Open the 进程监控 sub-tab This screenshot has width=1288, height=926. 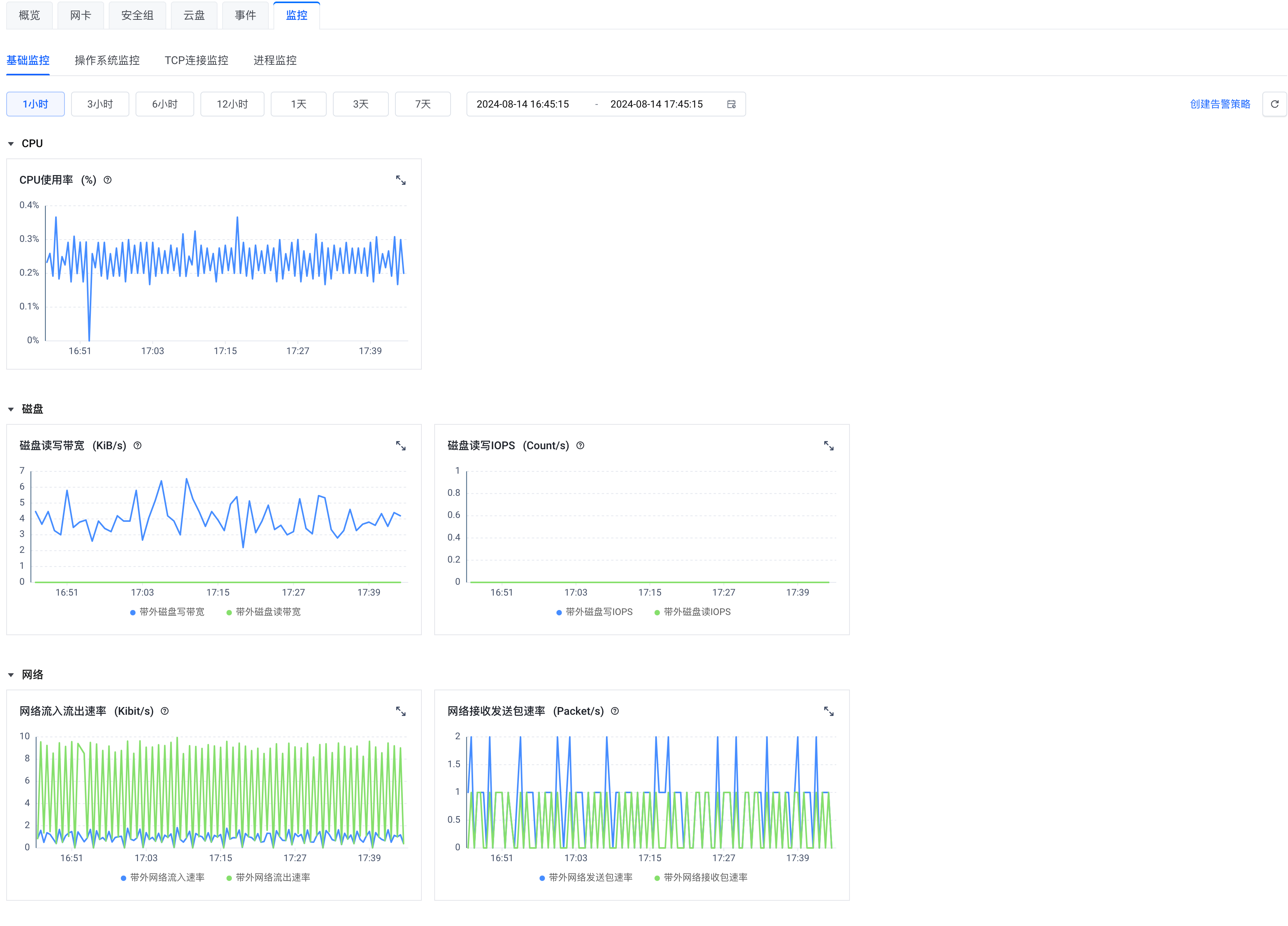pyautogui.click(x=275, y=60)
